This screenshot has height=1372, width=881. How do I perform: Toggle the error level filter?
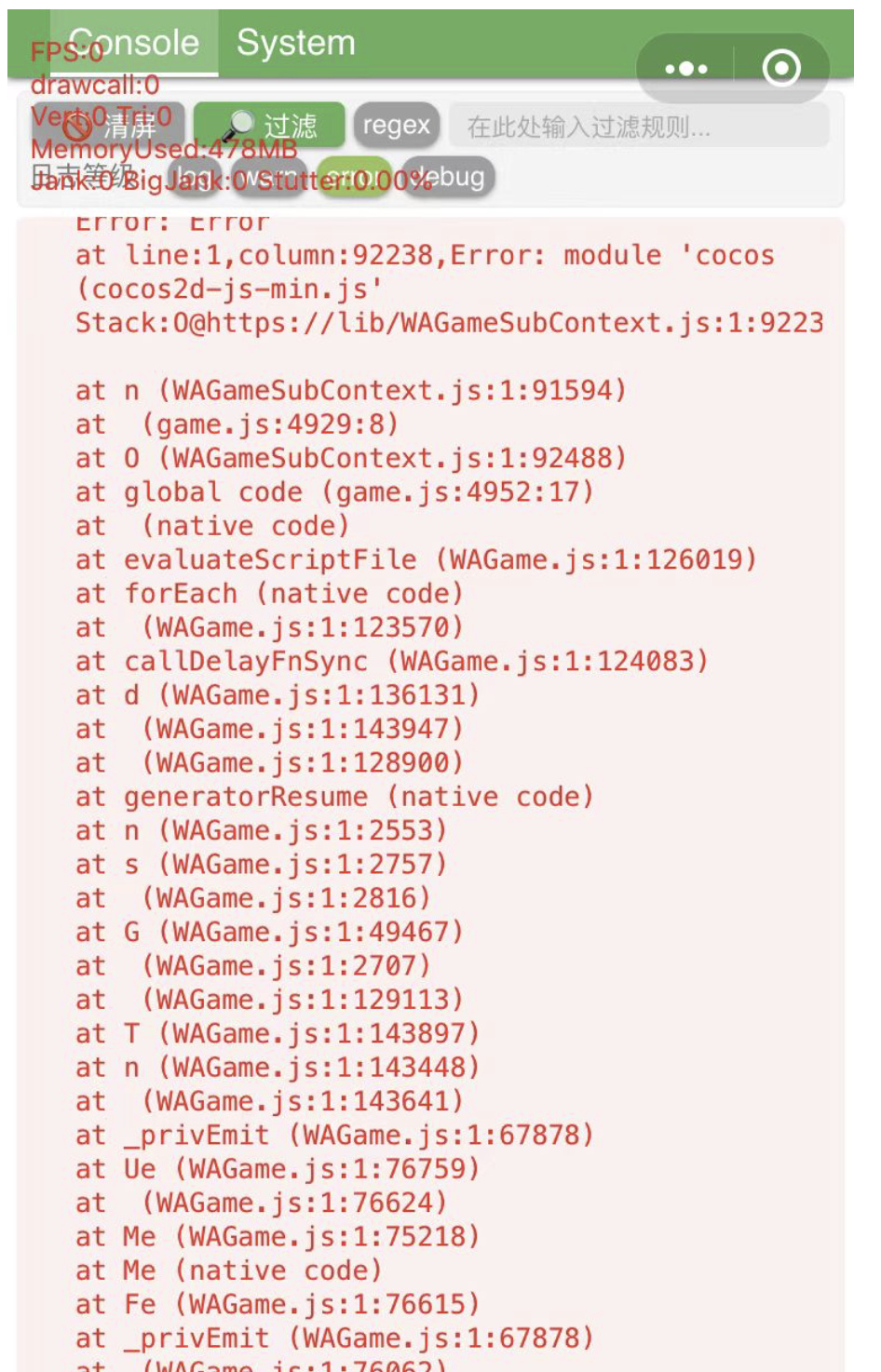click(x=357, y=177)
